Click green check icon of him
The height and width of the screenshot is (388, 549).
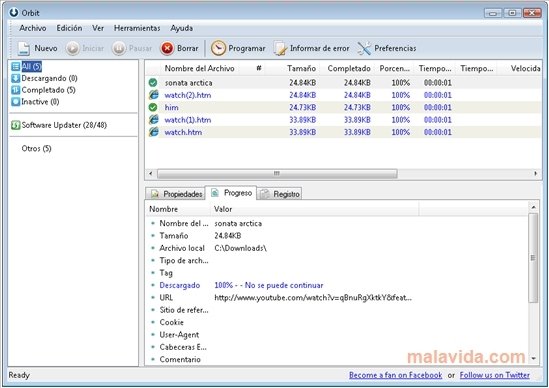(153, 107)
